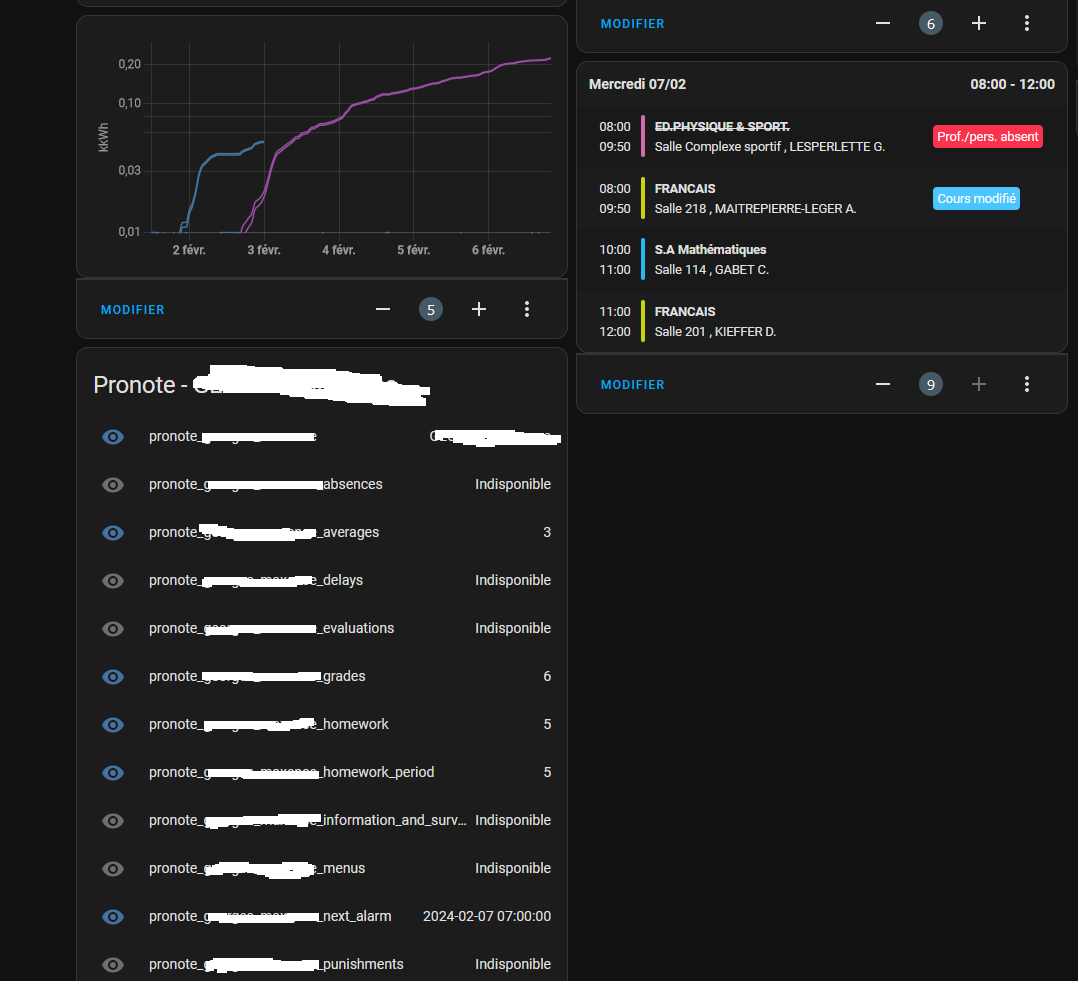Select the S.A Mathématiques lesson row
Viewport: 1078px width, 981px height.
pos(822,260)
